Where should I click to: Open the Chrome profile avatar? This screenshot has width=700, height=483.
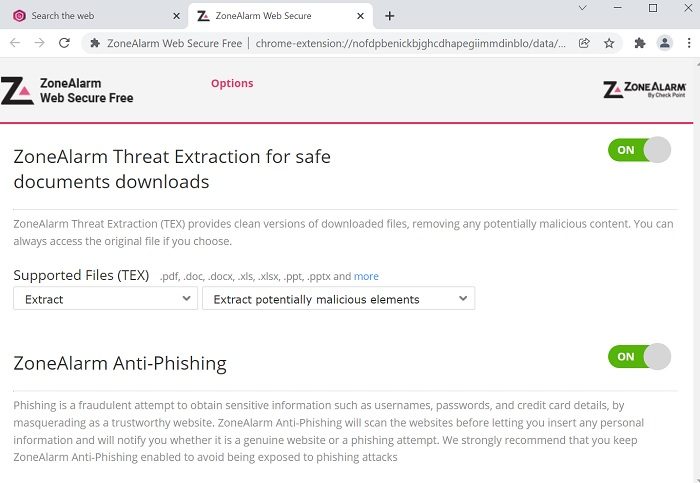click(665, 43)
